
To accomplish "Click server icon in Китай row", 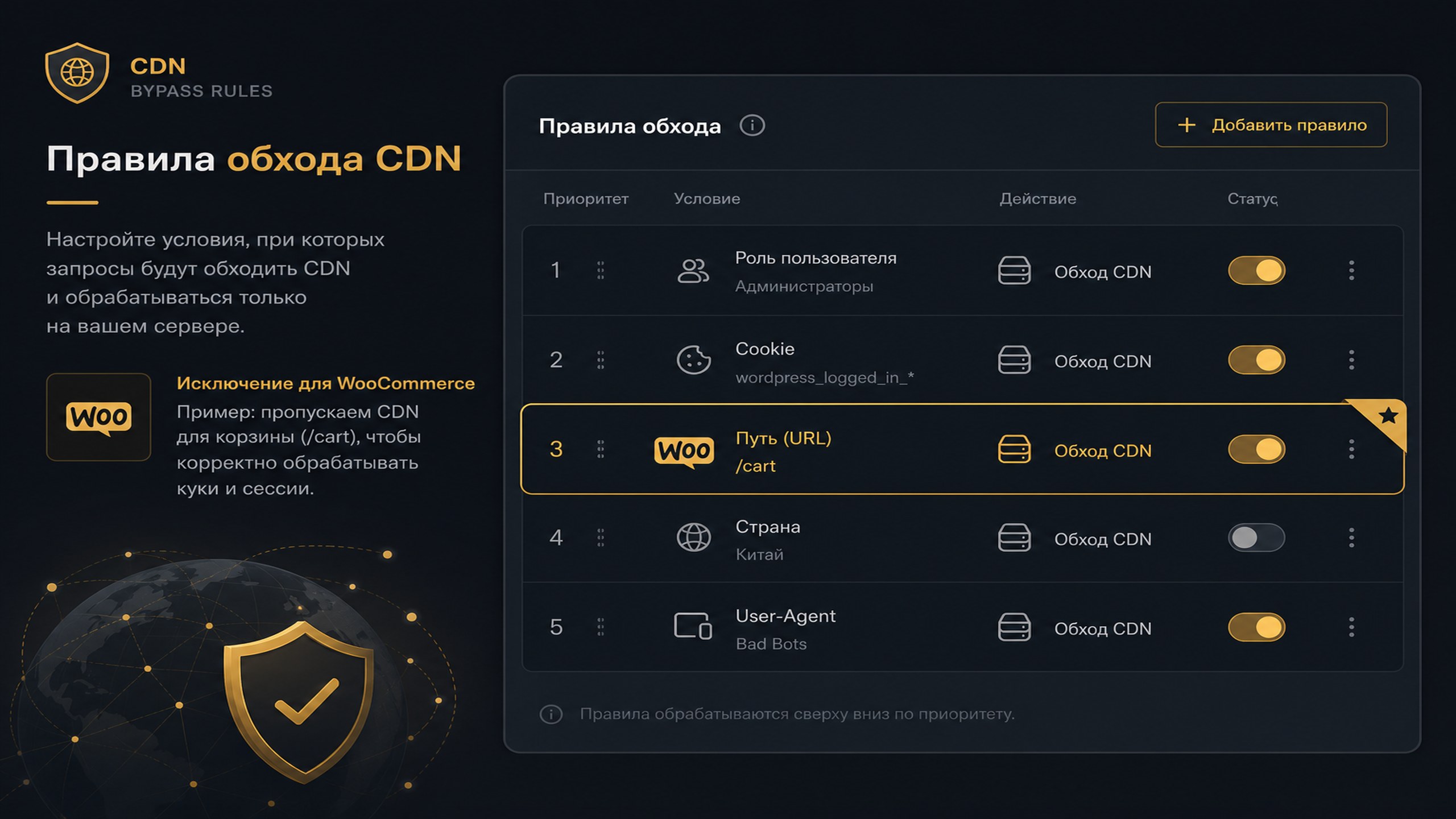I will point(1014,538).
